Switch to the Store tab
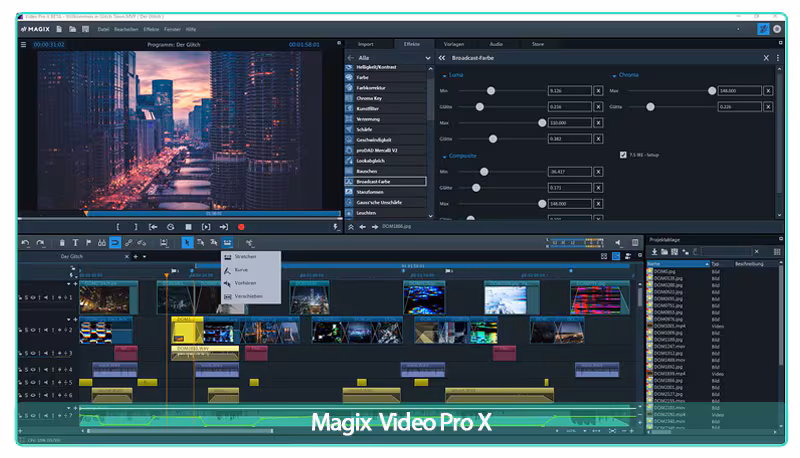 pyautogui.click(x=538, y=44)
